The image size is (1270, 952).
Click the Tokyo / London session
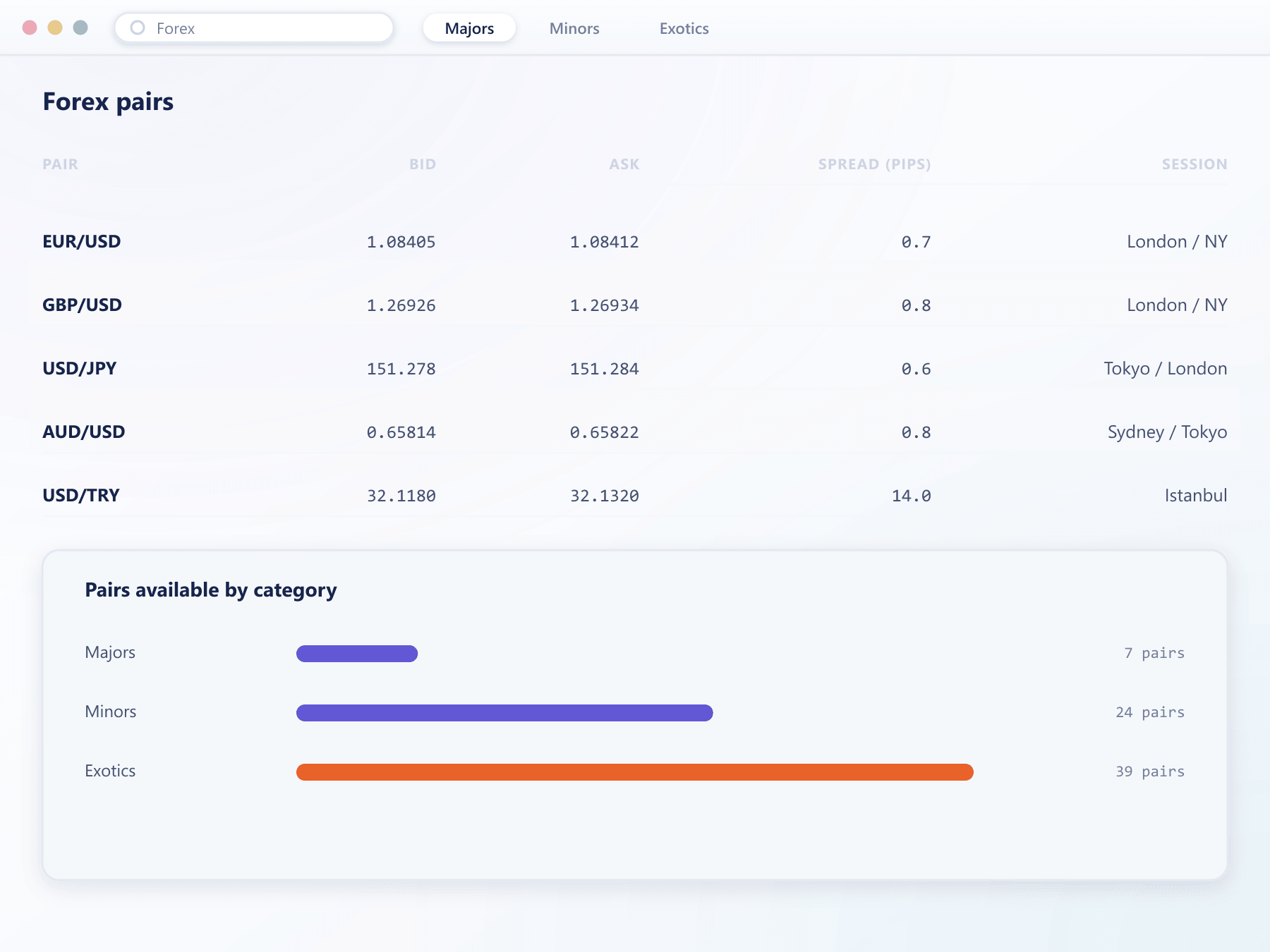[1166, 369]
